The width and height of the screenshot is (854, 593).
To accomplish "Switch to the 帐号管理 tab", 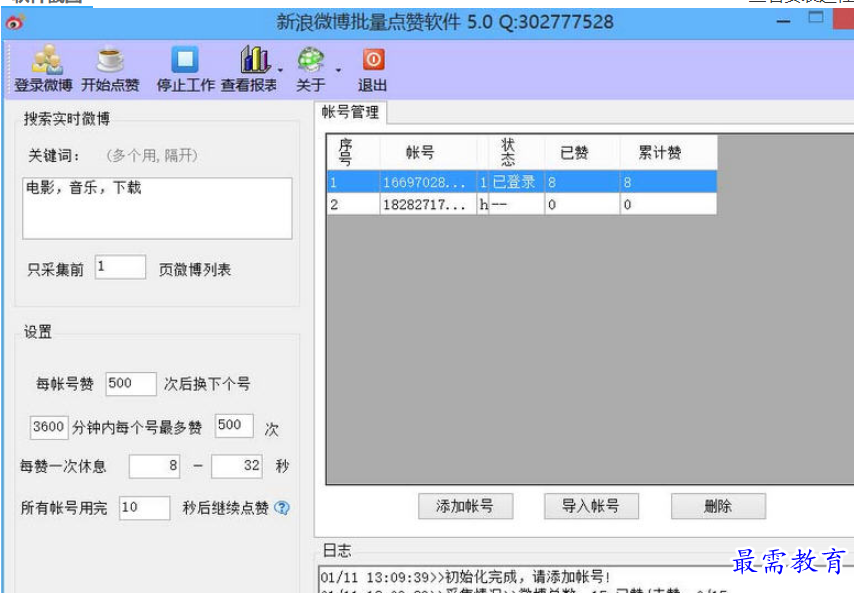I will 350,112.
